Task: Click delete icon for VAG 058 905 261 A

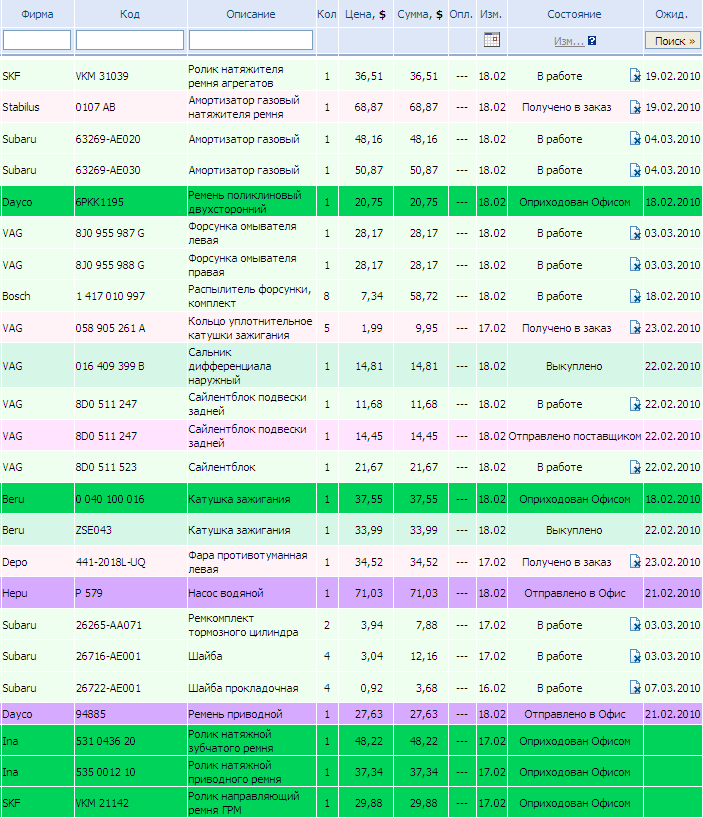Action: 635,328
